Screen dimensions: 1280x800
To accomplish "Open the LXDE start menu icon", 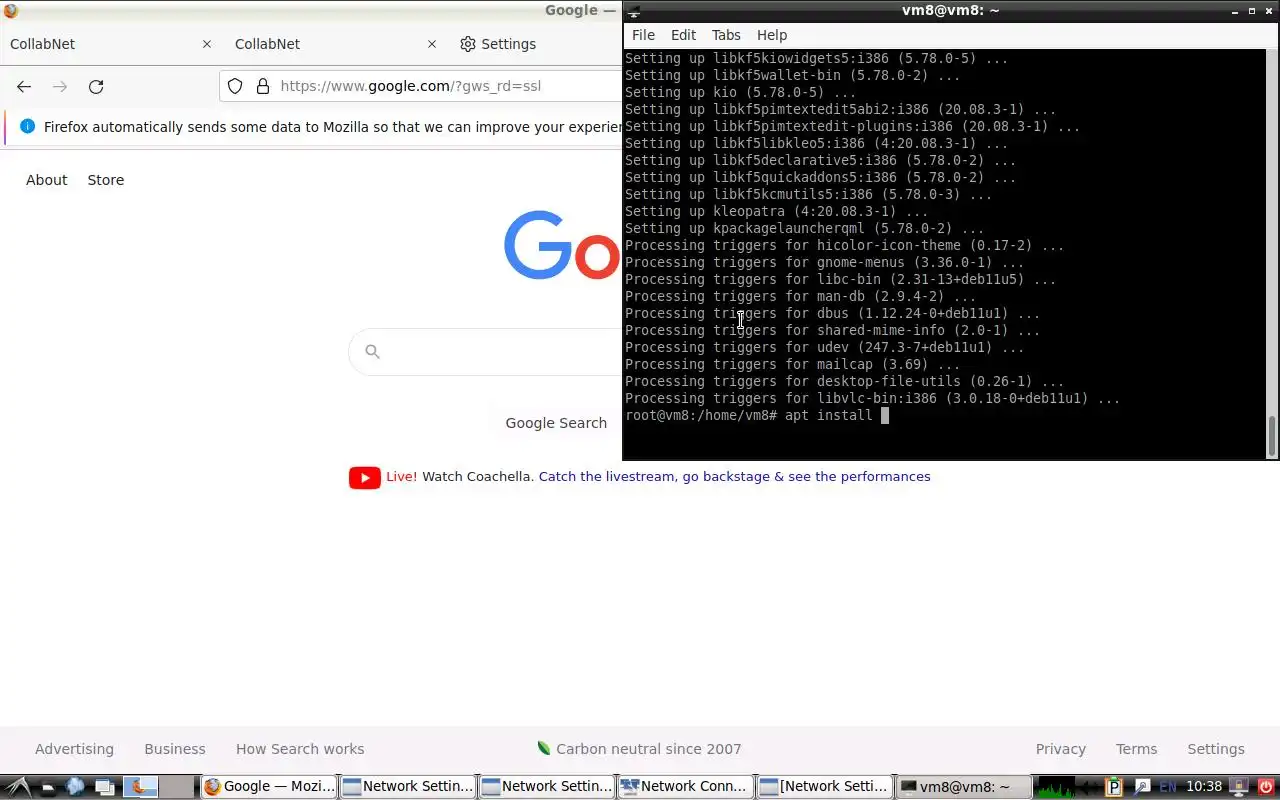I will [20, 787].
